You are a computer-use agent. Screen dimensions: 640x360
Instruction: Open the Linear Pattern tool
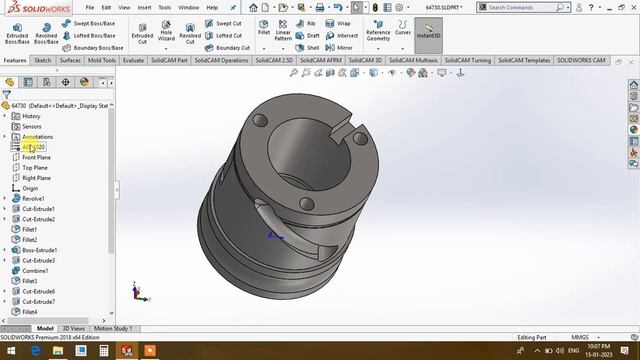pyautogui.click(x=283, y=30)
